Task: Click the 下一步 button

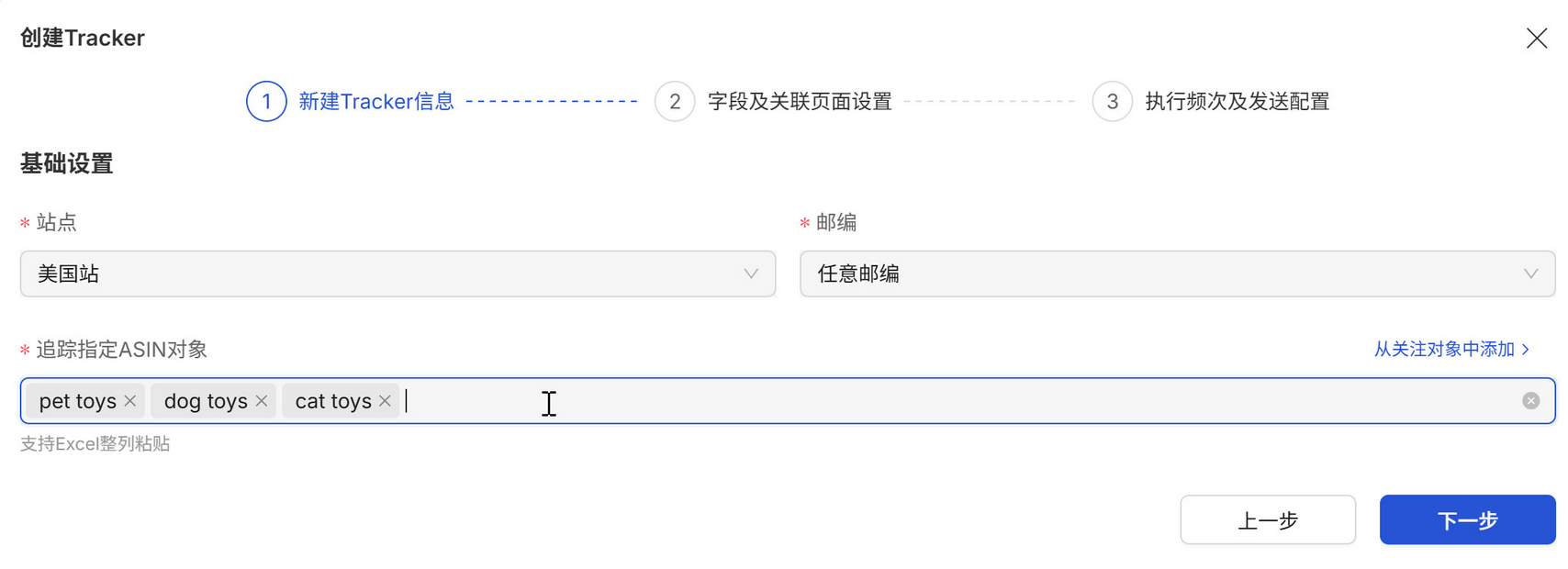Action: pyautogui.click(x=1467, y=520)
